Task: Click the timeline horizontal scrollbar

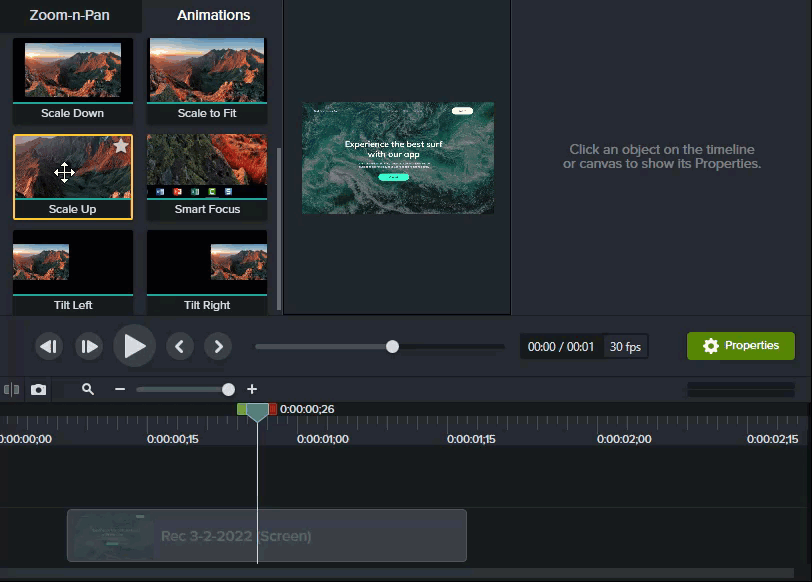Action: pyautogui.click(x=397, y=573)
